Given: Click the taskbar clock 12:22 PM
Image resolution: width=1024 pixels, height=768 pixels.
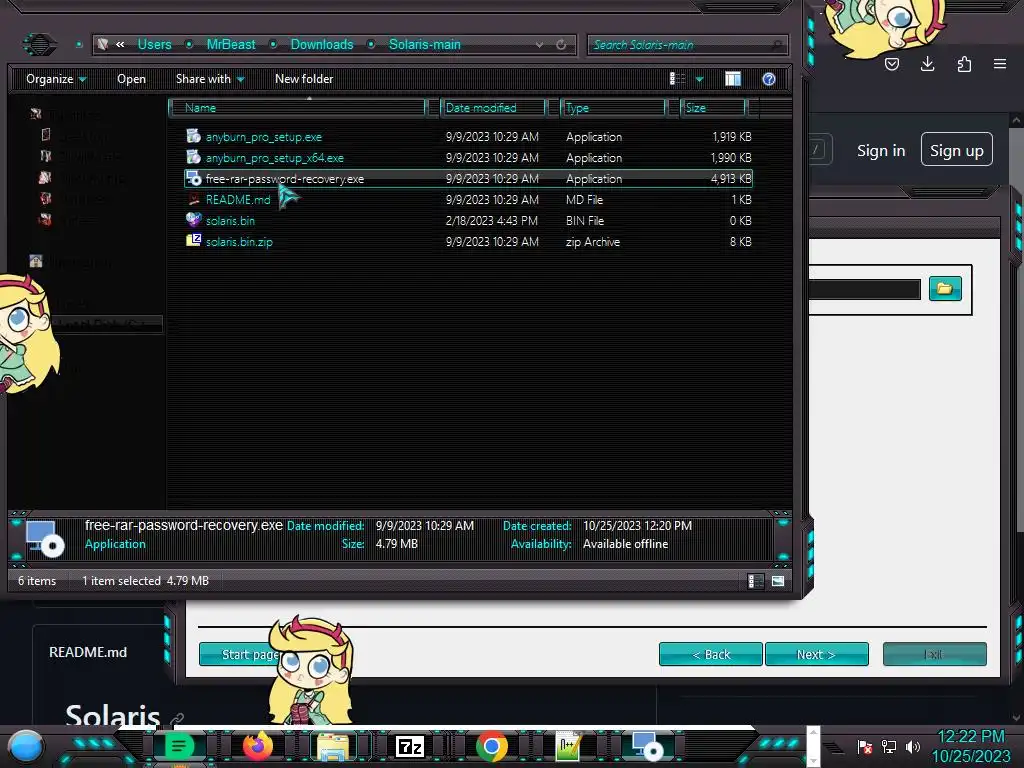Looking at the screenshot, I should 970,737.
